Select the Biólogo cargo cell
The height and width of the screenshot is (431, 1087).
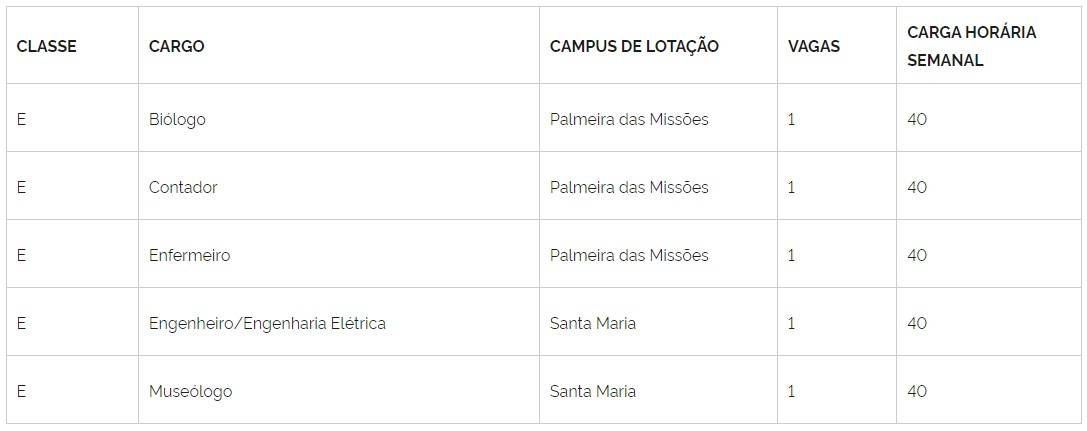coord(177,119)
